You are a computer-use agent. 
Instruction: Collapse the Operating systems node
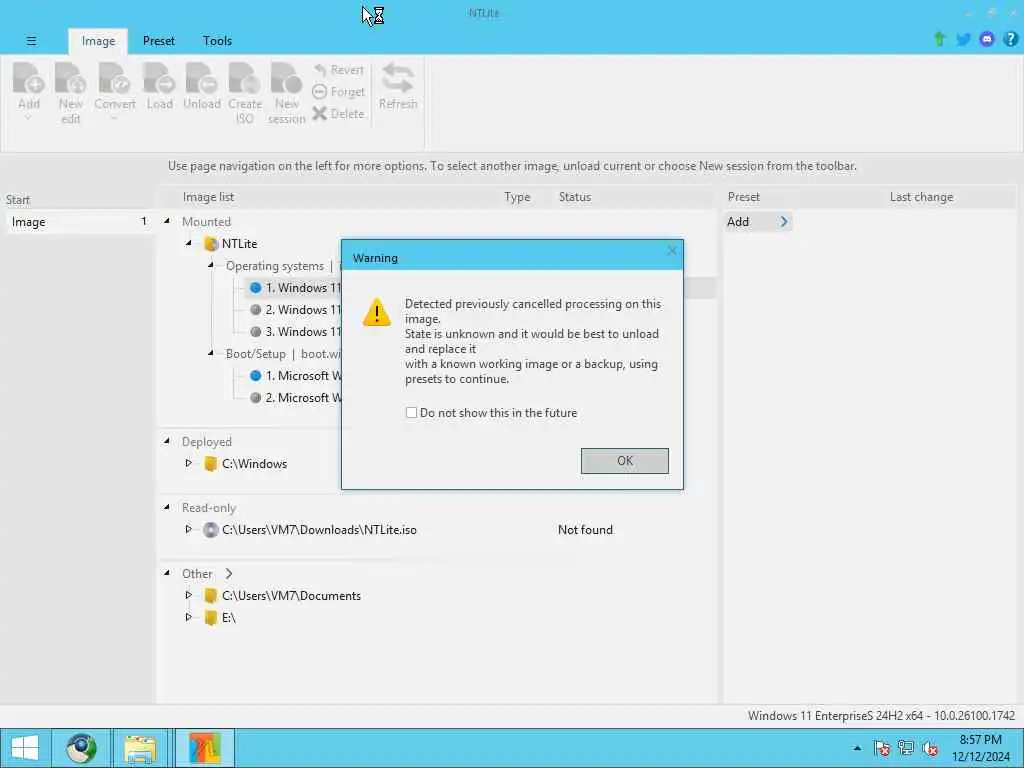click(x=211, y=265)
